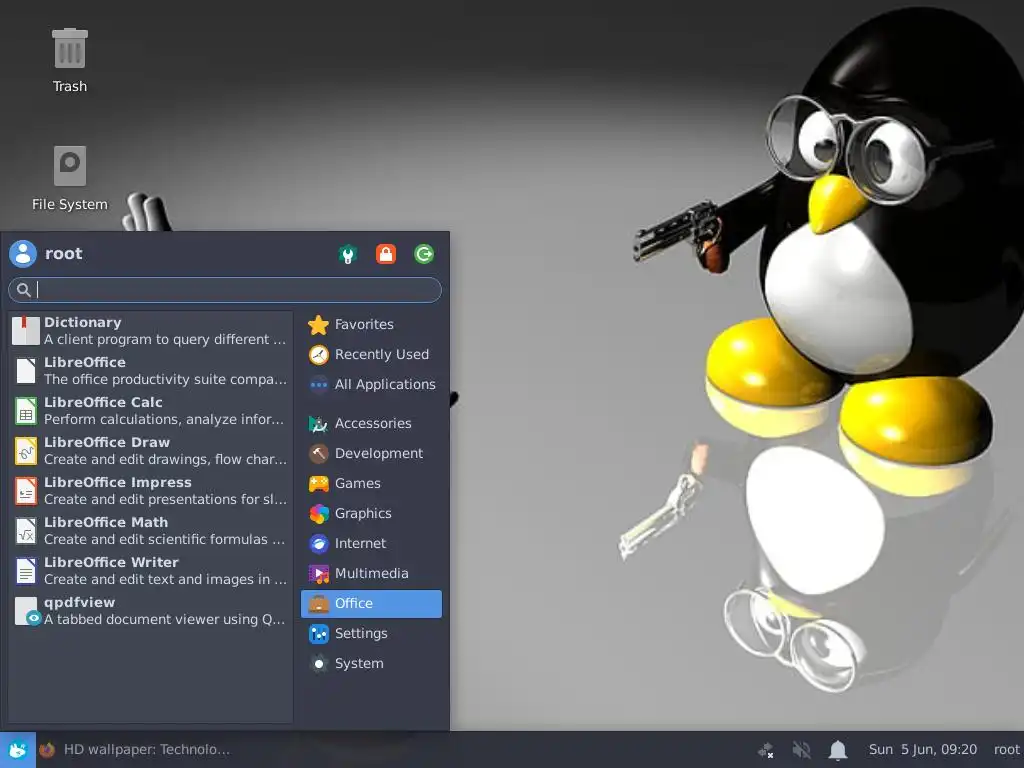Open the Development category
Screen dimensions: 1024x768
pyautogui.click(x=371, y=454)
